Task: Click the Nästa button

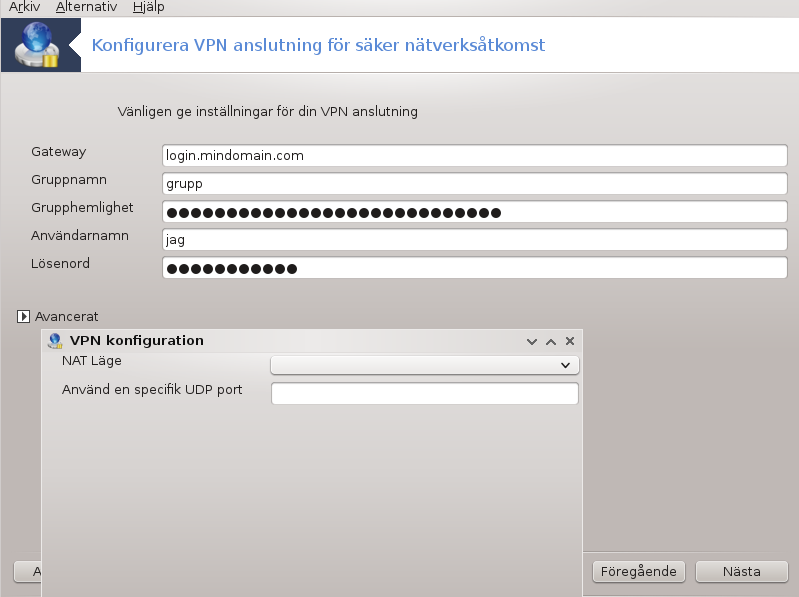Action: click(x=741, y=572)
